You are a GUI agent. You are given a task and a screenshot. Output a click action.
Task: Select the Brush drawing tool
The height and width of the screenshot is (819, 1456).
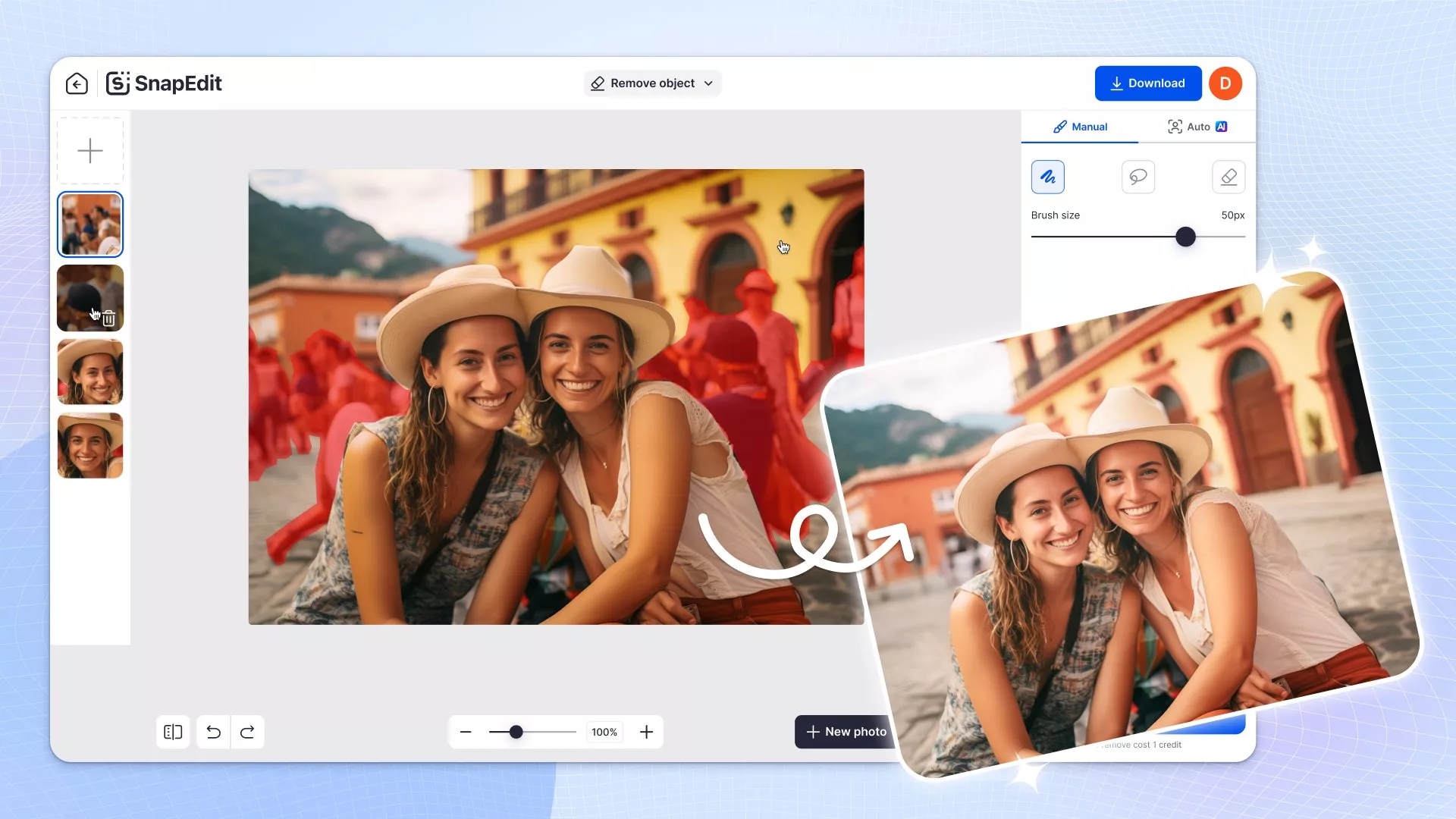[x=1047, y=177]
